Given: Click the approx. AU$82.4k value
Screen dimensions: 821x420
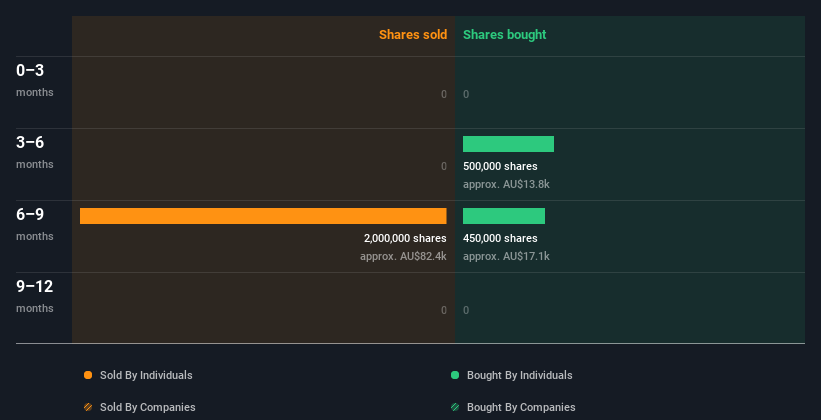Looking at the screenshot, I should point(403,256).
